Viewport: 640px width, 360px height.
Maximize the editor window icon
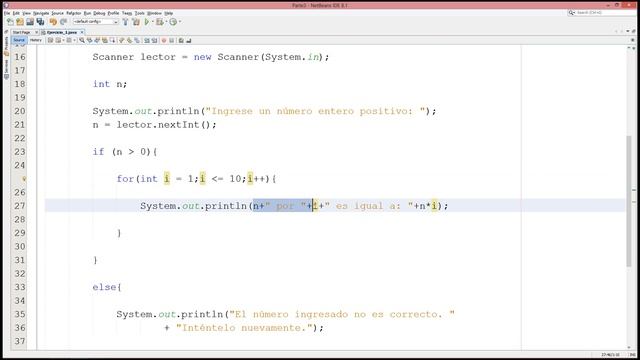[633, 31]
